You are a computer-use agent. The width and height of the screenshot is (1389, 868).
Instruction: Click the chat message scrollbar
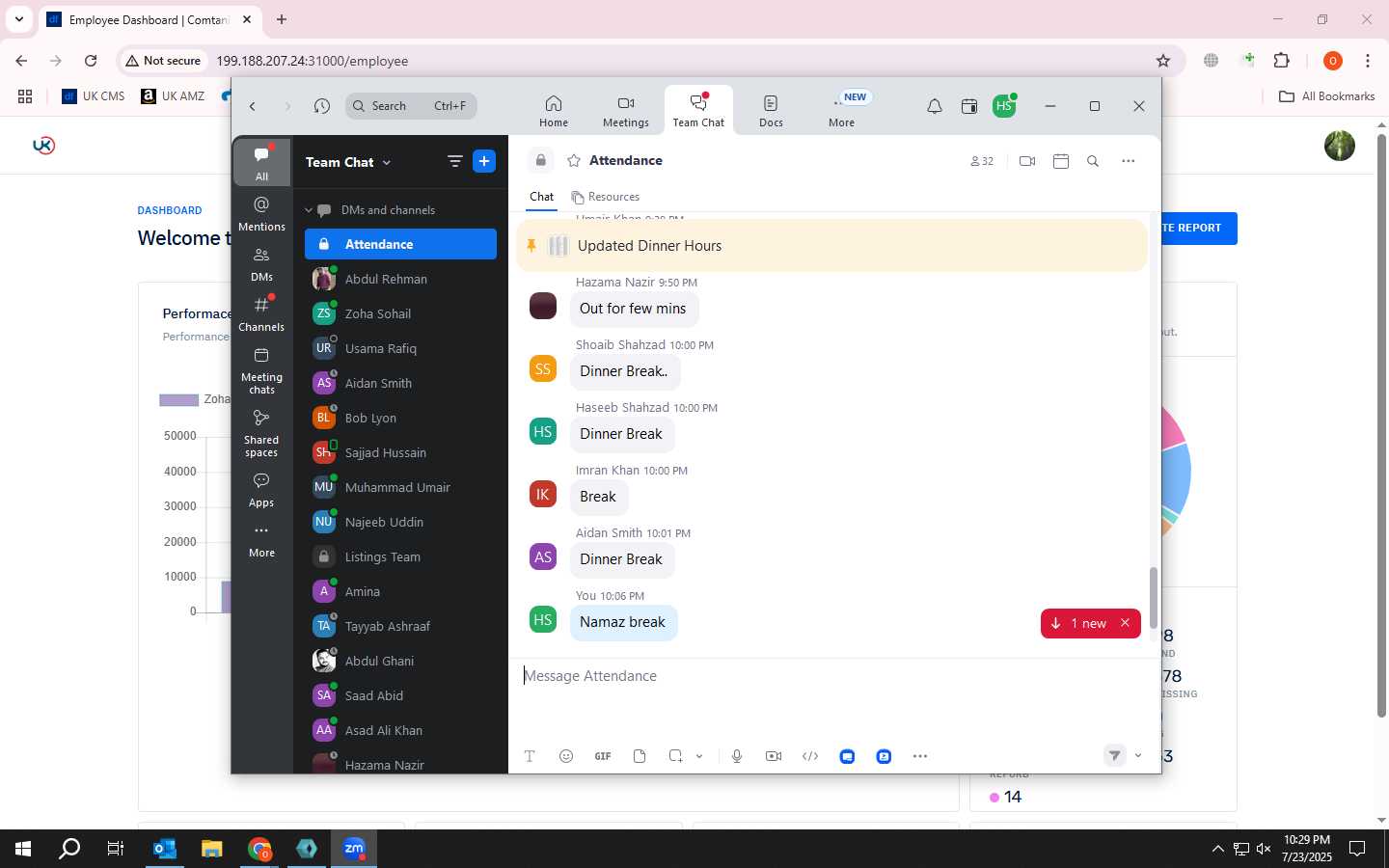[x=1153, y=598]
